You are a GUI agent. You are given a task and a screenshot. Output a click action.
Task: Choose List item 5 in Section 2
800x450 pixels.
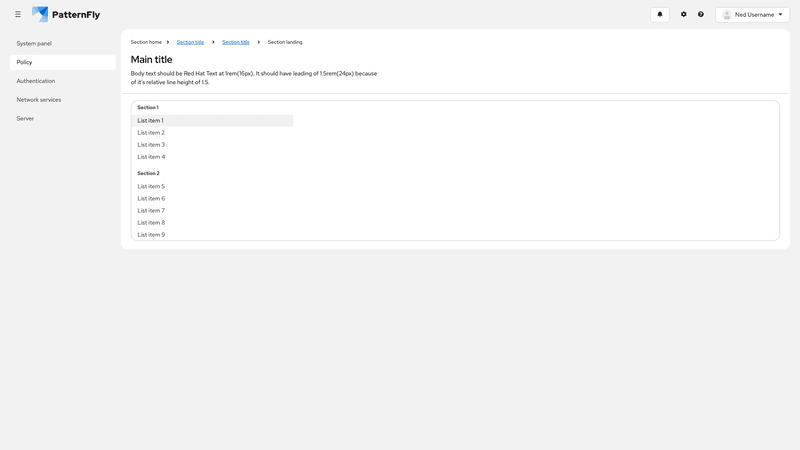click(x=151, y=187)
